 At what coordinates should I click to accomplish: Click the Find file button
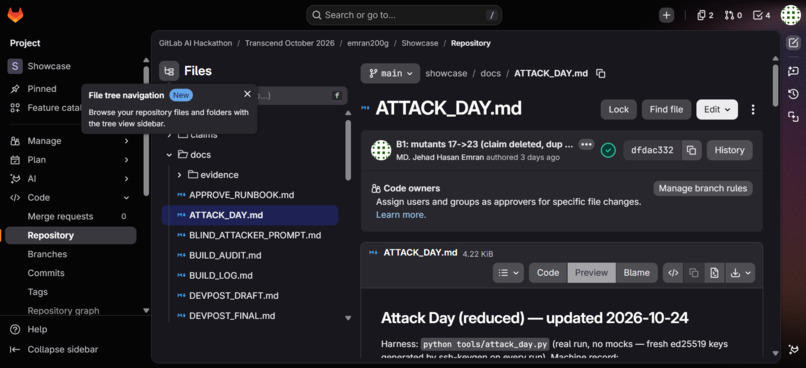pos(666,109)
